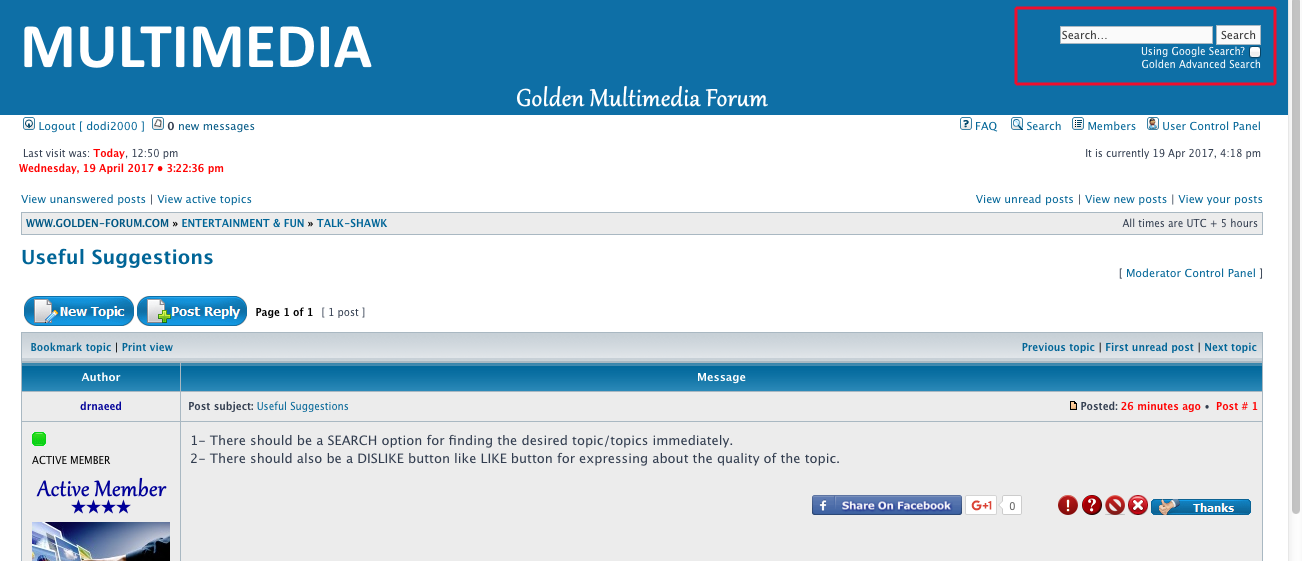Screen dimensions: 1302x561
Task: Click the small post icon beside Posted
Action: 1074,407
